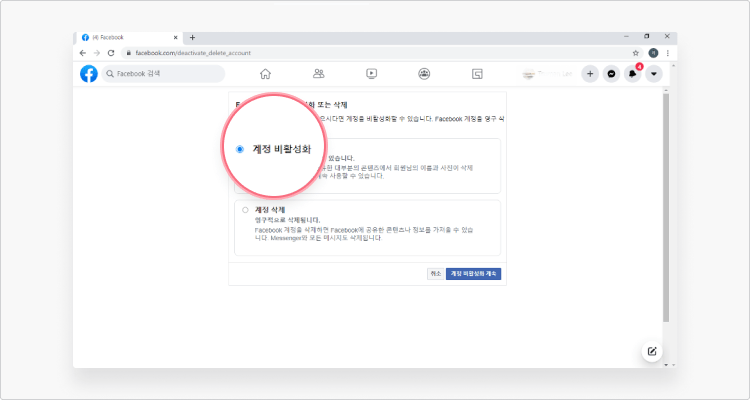Open the Chrome three-dot menu
Screen dimensions: 750x400
(668, 53)
